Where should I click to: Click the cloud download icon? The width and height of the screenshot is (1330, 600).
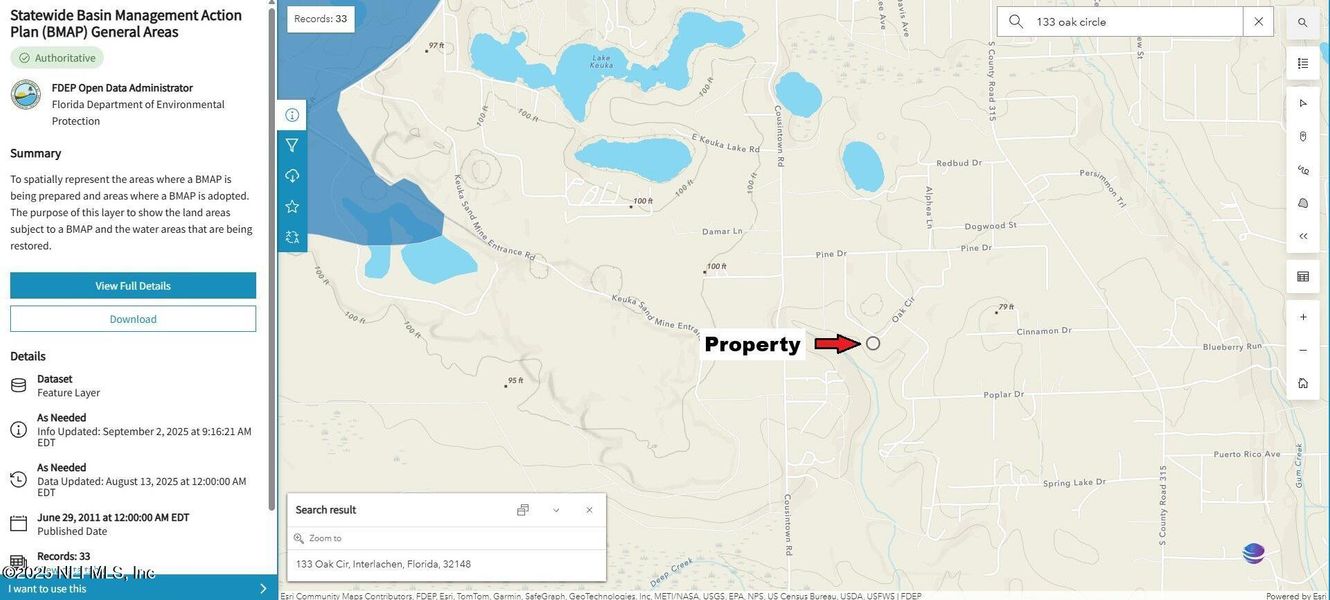pyautogui.click(x=292, y=176)
